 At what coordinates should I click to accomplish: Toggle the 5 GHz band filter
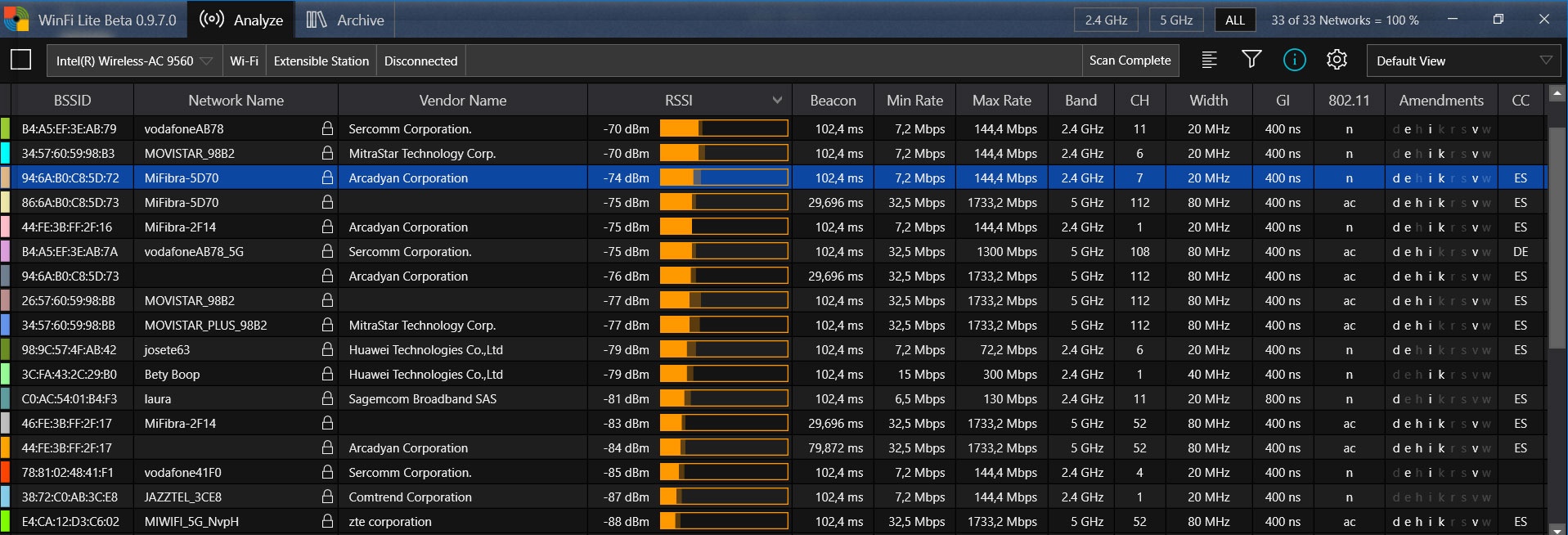point(1175,20)
